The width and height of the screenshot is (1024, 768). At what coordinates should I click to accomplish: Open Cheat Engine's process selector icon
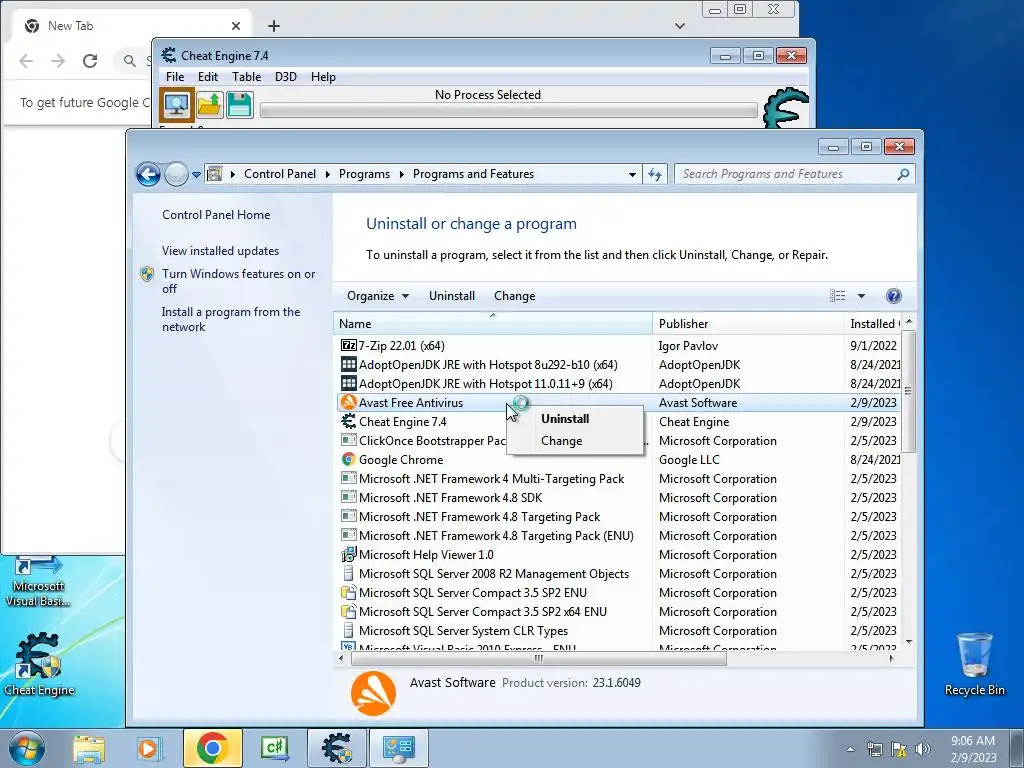[177, 104]
